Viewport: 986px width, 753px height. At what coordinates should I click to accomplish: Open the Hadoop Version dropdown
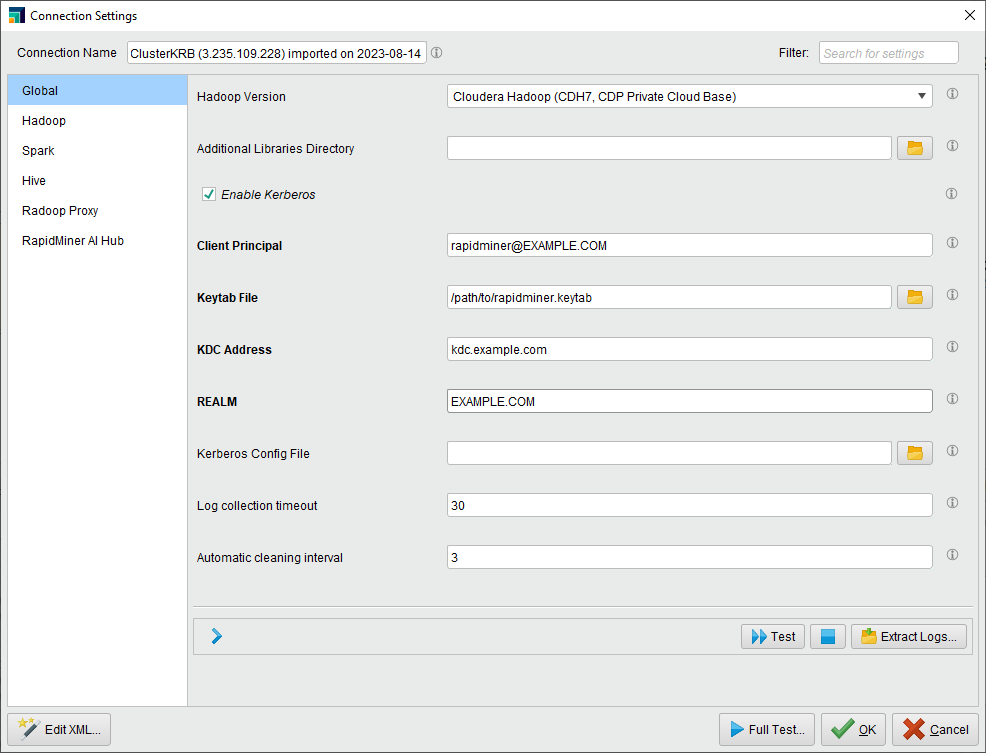[x=689, y=96]
